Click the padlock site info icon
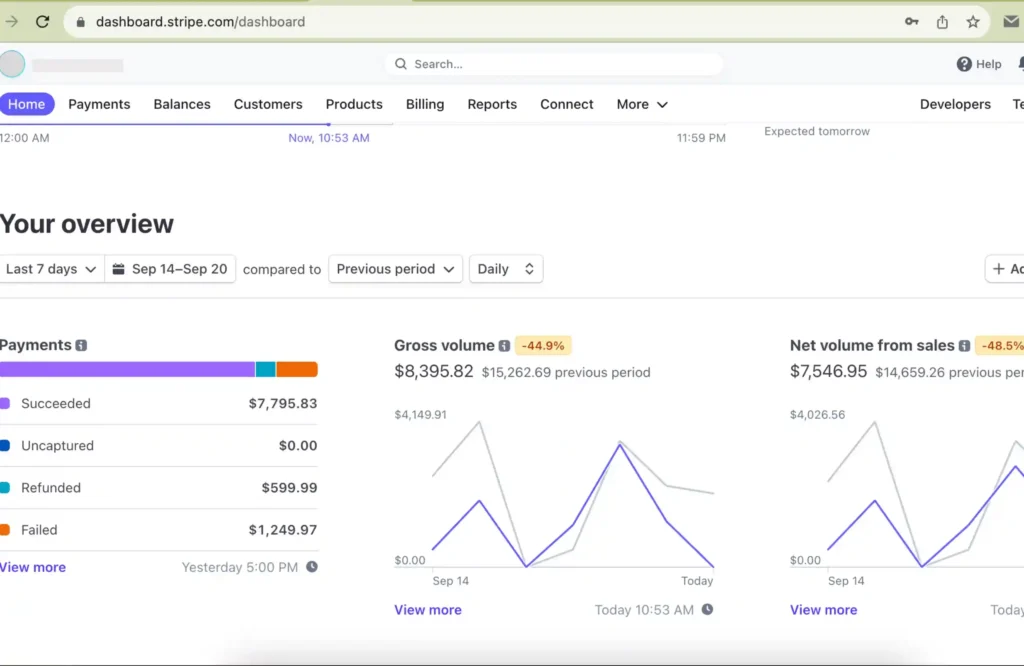The width and height of the screenshot is (1024, 666). tap(80, 22)
